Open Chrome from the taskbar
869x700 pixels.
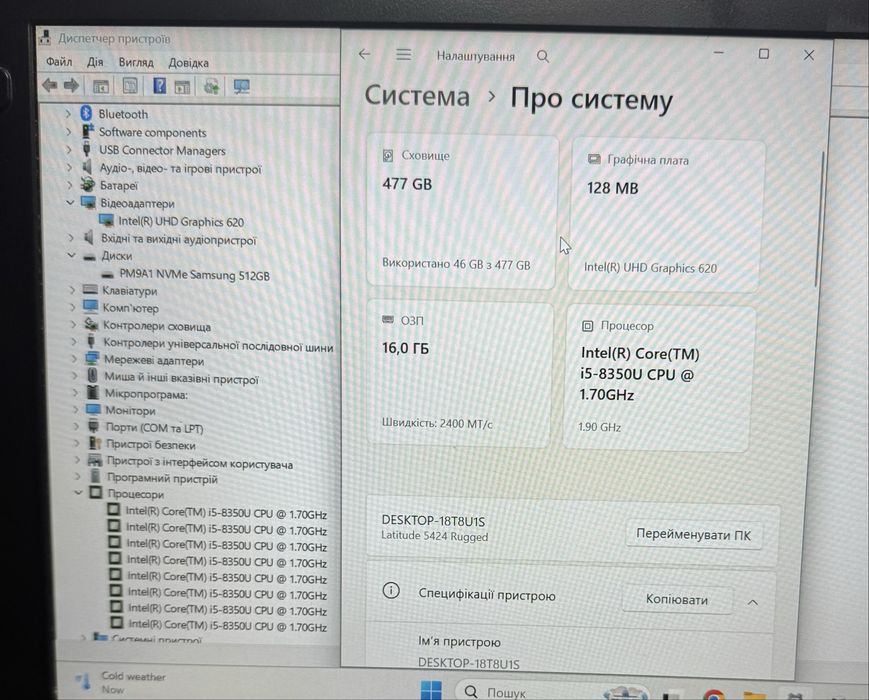(714, 694)
